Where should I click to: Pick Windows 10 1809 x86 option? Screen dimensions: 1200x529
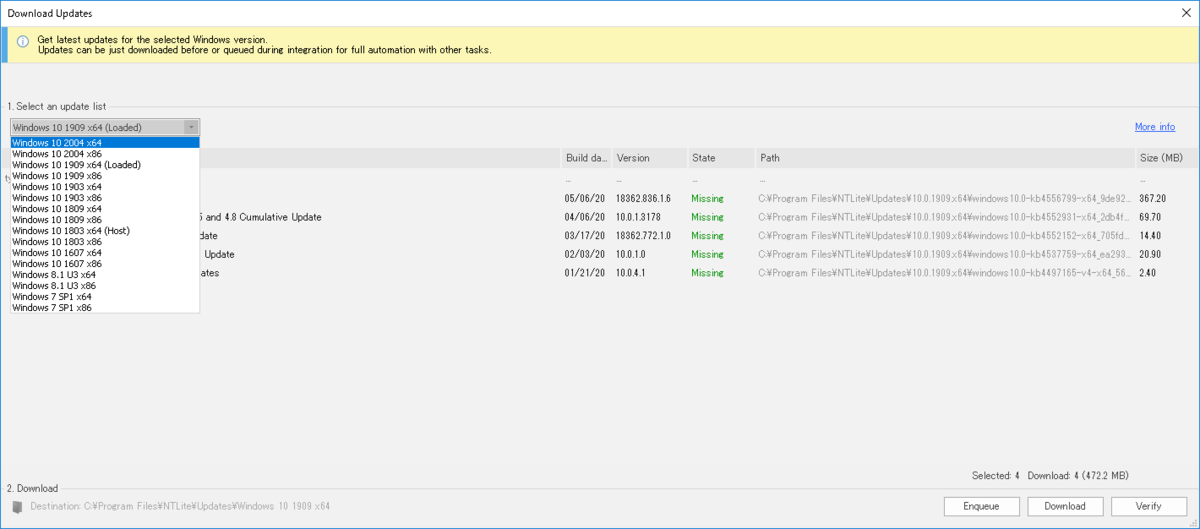105,220
